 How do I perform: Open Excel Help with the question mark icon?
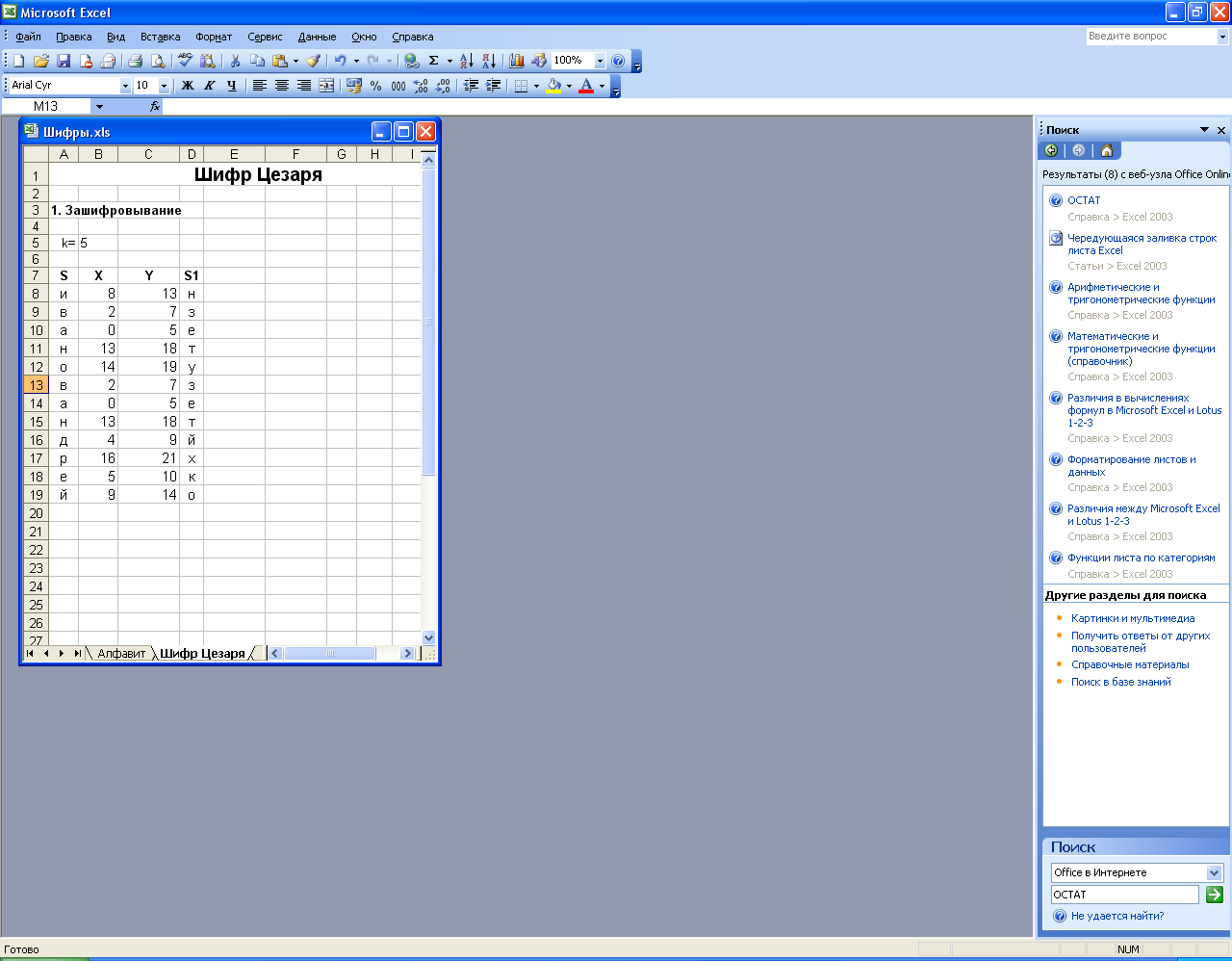(618, 61)
